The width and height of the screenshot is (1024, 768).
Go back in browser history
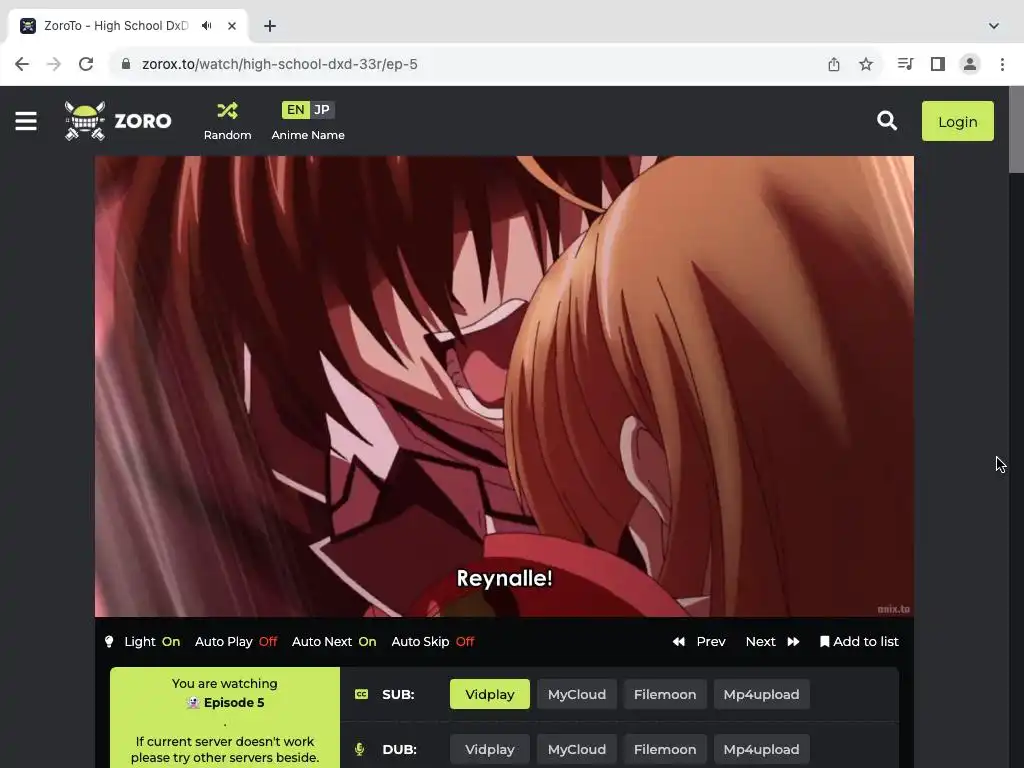coord(22,64)
